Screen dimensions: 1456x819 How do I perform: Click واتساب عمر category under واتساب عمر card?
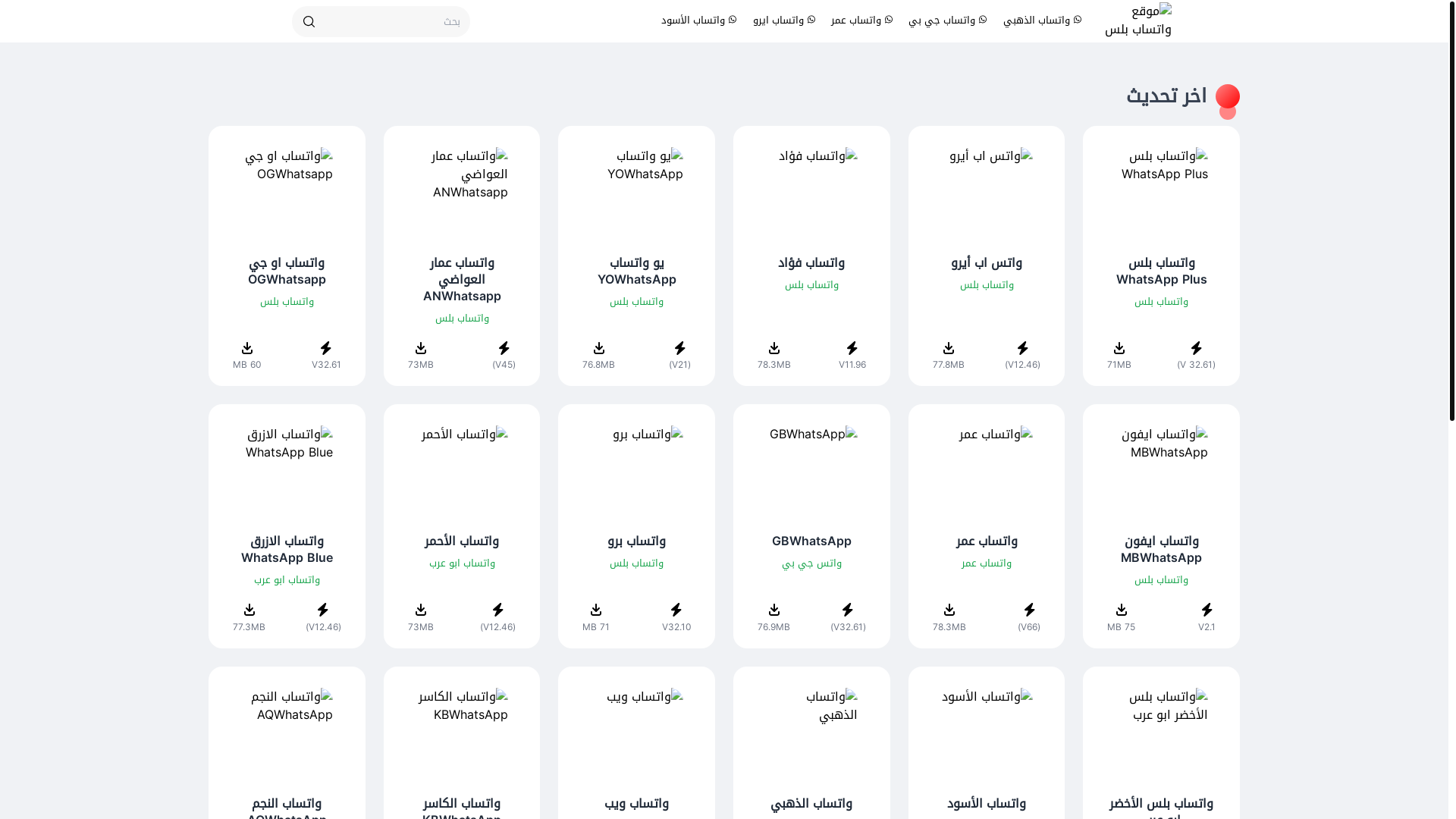tap(987, 563)
